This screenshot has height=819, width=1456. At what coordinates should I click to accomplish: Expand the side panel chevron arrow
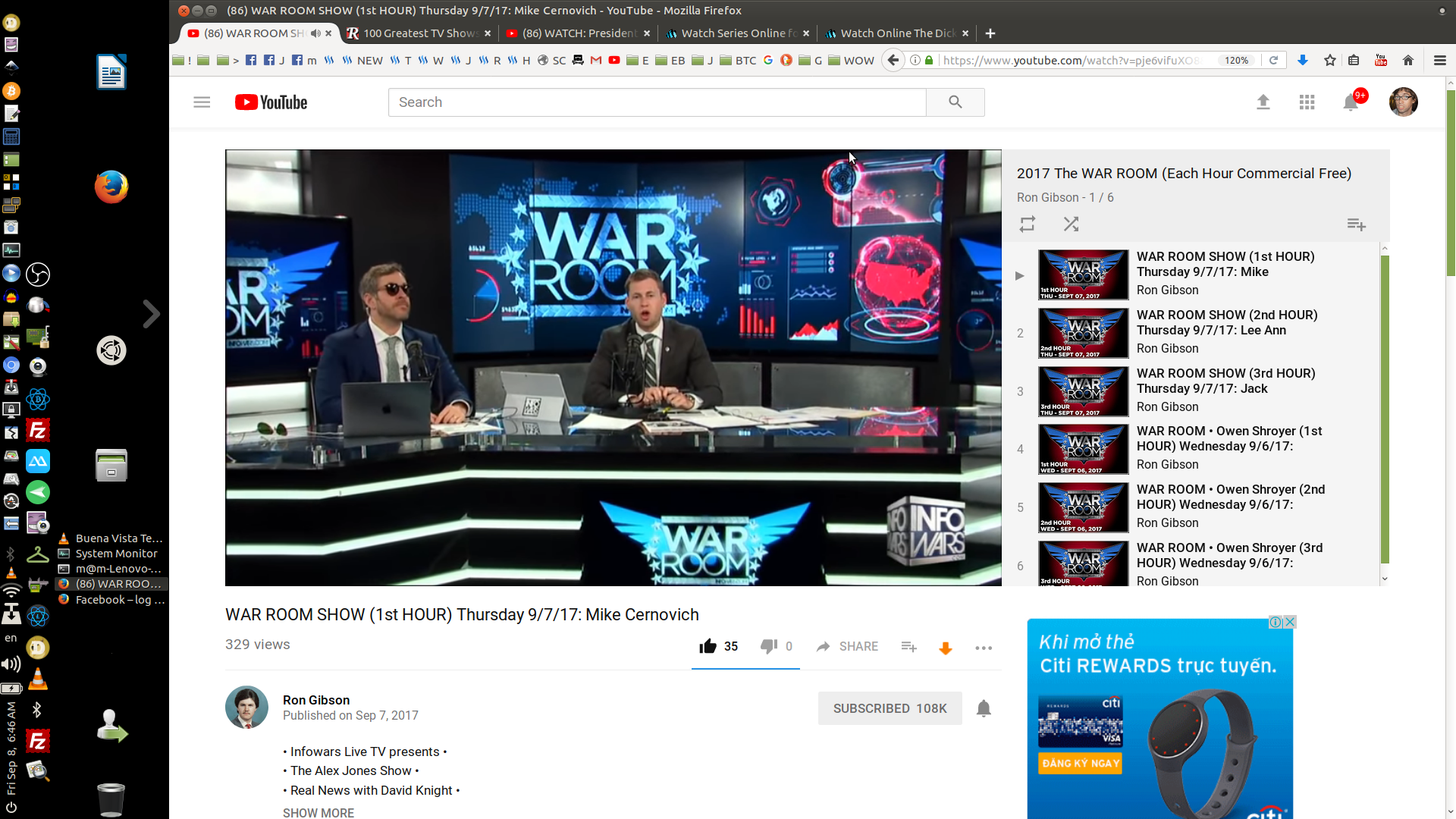pyautogui.click(x=152, y=314)
